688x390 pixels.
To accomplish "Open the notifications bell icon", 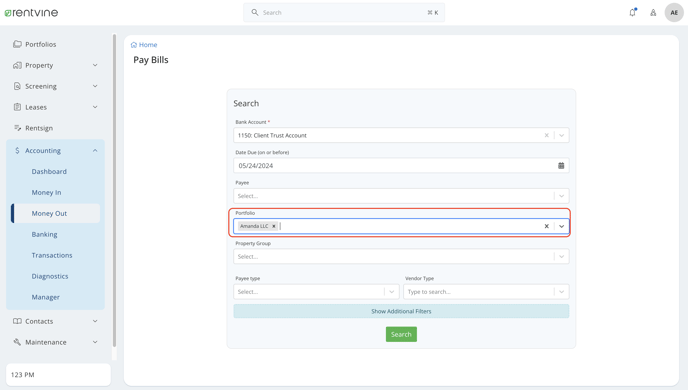I will coord(632,12).
